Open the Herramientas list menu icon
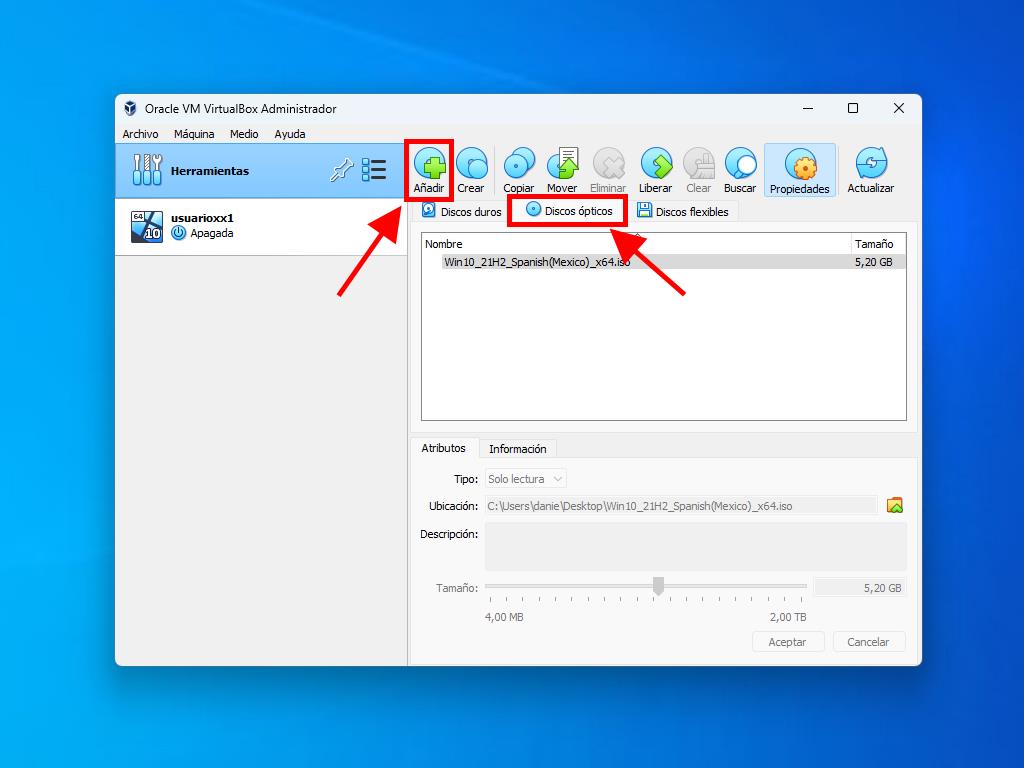This screenshot has width=1024, height=768. 374,170
